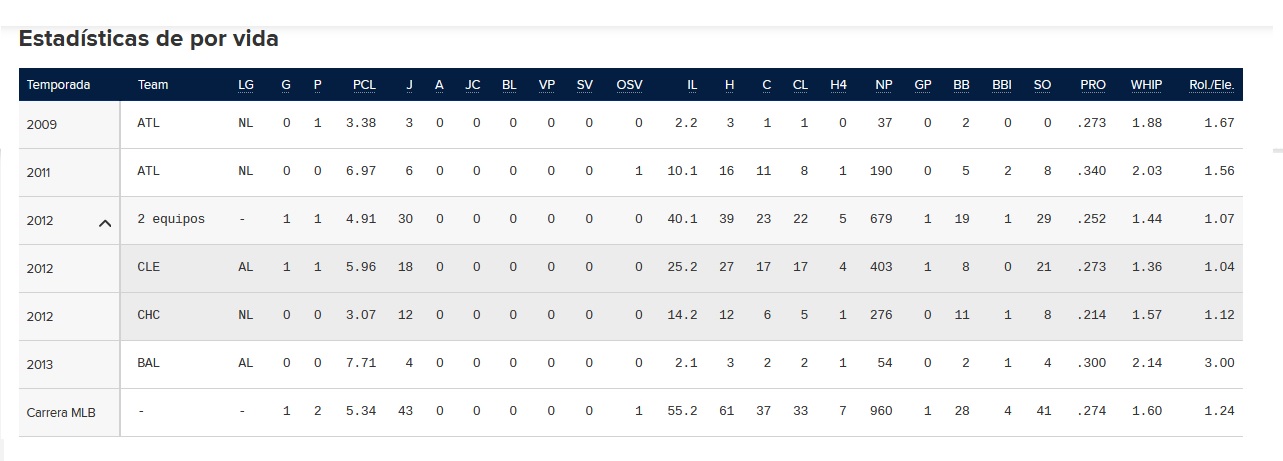Collapse the 2012 two-teams row chevron
The width and height of the screenshot is (1283, 461).
(x=105, y=223)
